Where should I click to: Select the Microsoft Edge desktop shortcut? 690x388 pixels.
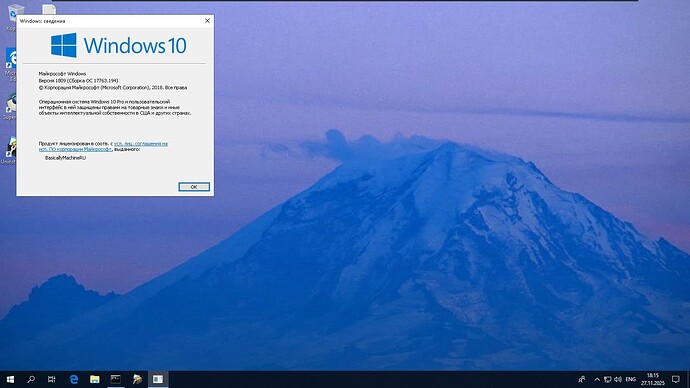11,65
